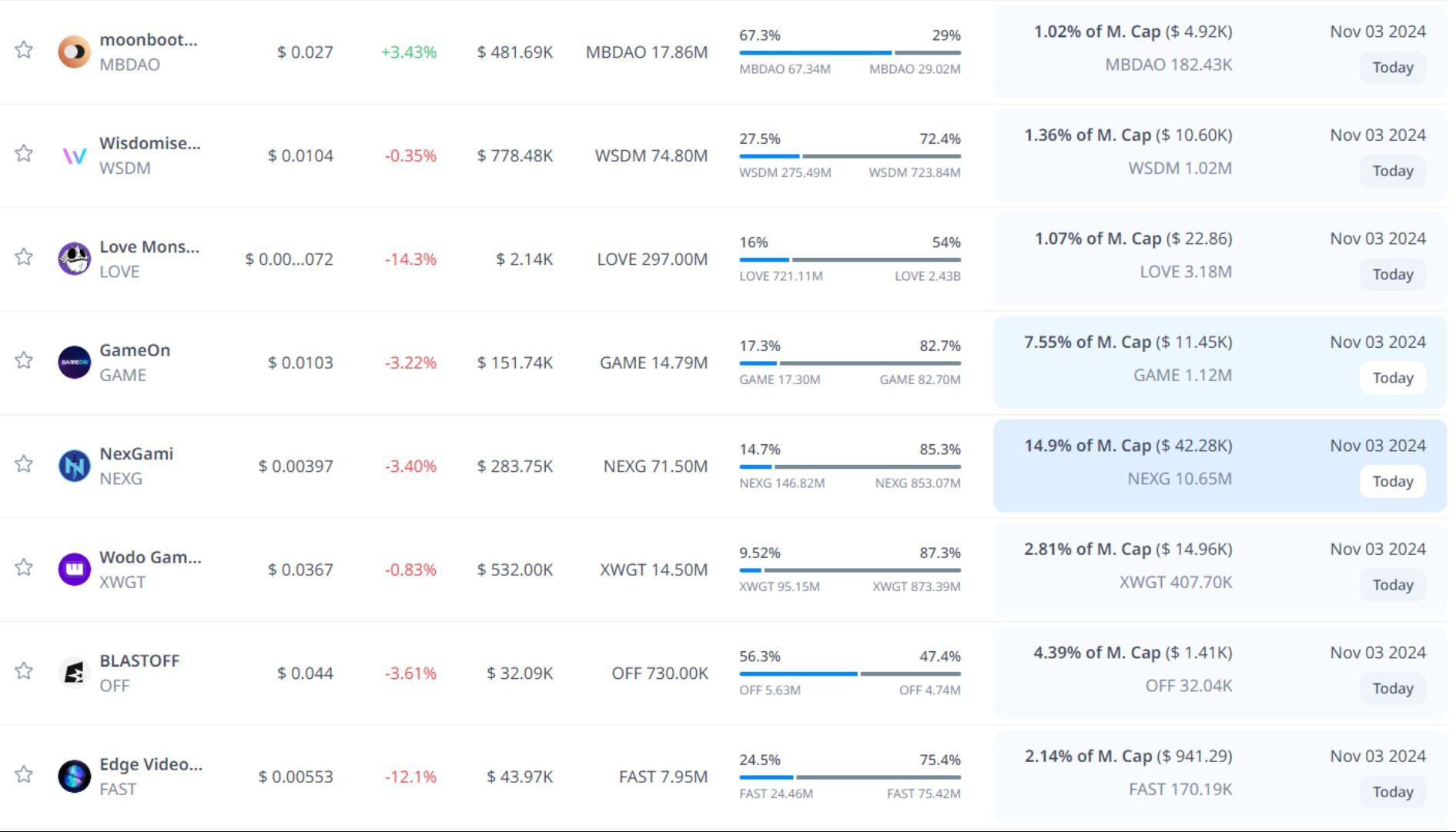The image size is (1456, 832).
Task: Click the Today badge in GameOn row
Action: point(1392,378)
